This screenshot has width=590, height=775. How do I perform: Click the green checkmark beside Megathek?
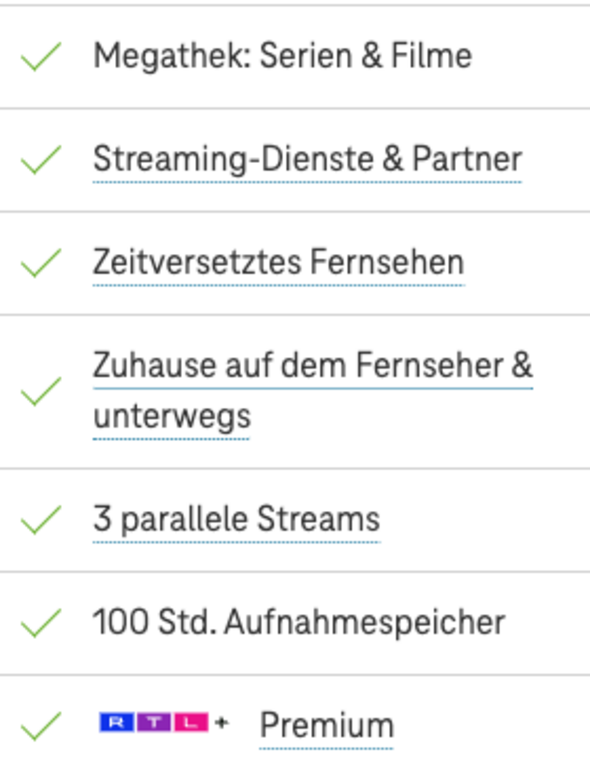(x=41, y=56)
